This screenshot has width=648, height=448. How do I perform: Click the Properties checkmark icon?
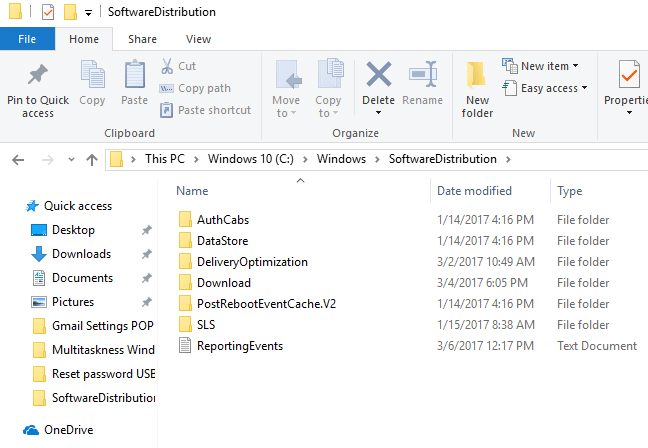629,76
